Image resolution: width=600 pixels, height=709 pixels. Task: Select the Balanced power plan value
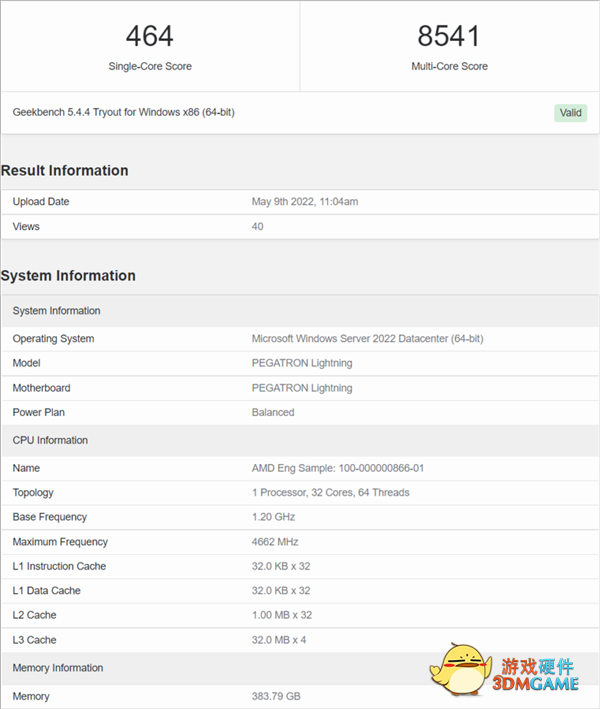tap(273, 412)
